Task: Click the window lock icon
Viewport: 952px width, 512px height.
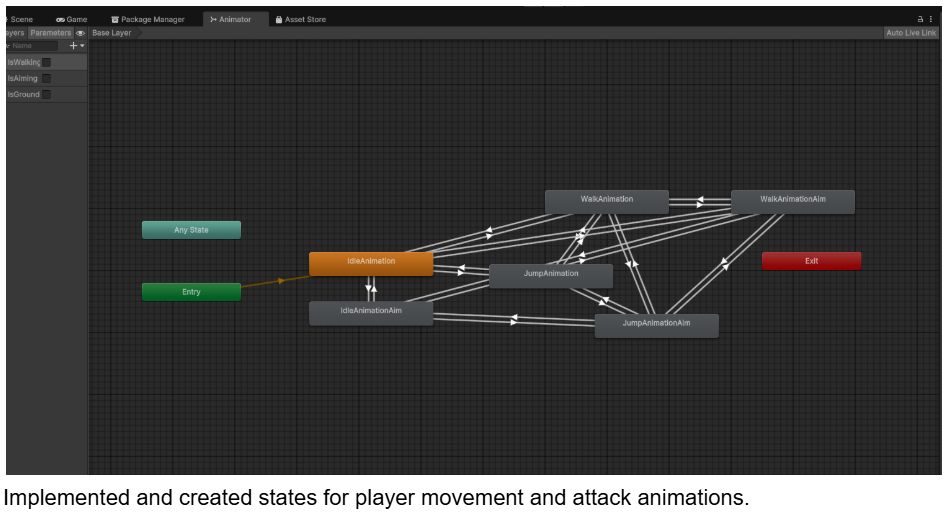Action: pyautogui.click(x=920, y=19)
